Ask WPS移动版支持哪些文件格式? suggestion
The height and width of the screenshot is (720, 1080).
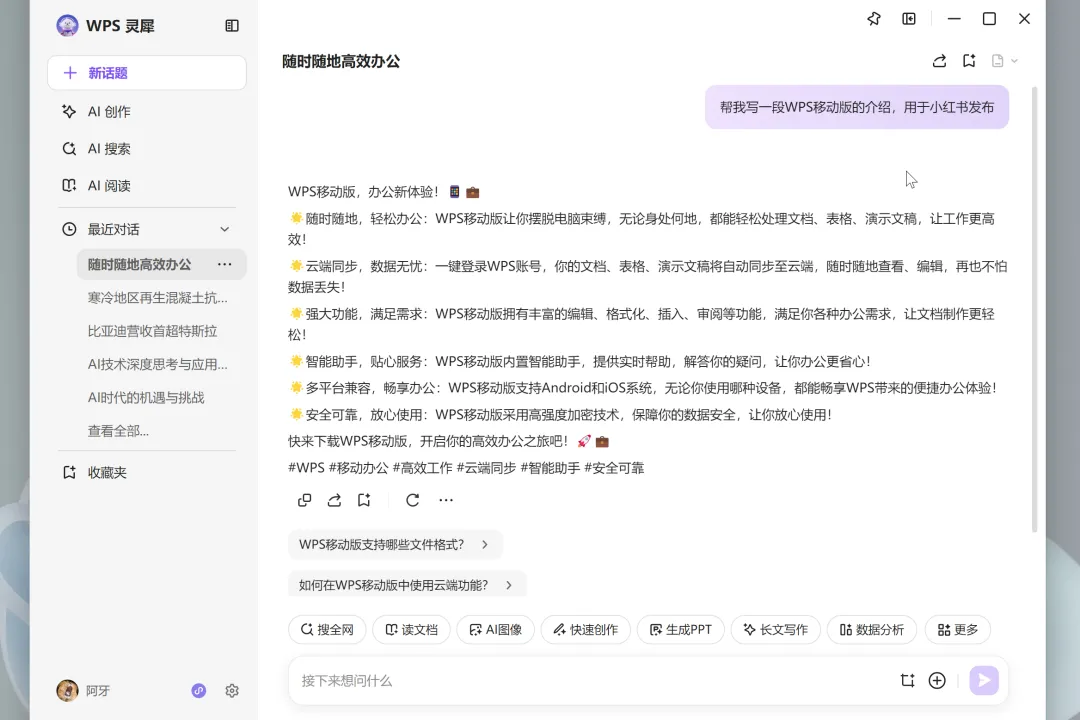(395, 544)
